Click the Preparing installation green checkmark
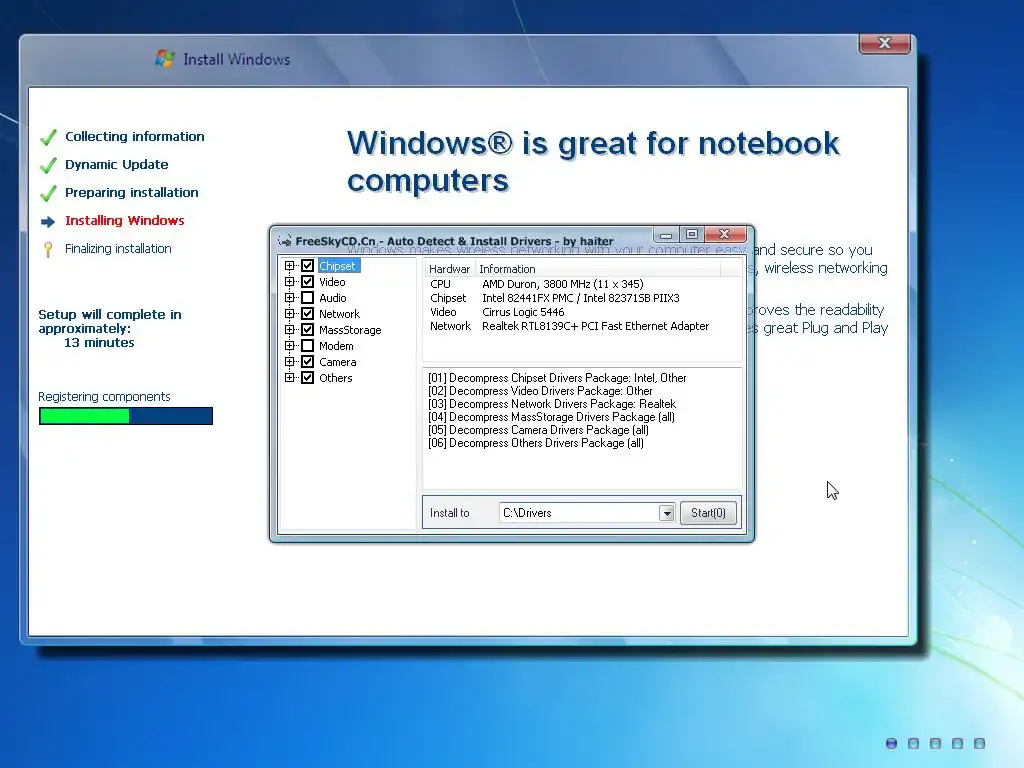This screenshot has width=1024, height=768. click(x=48, y=193)
